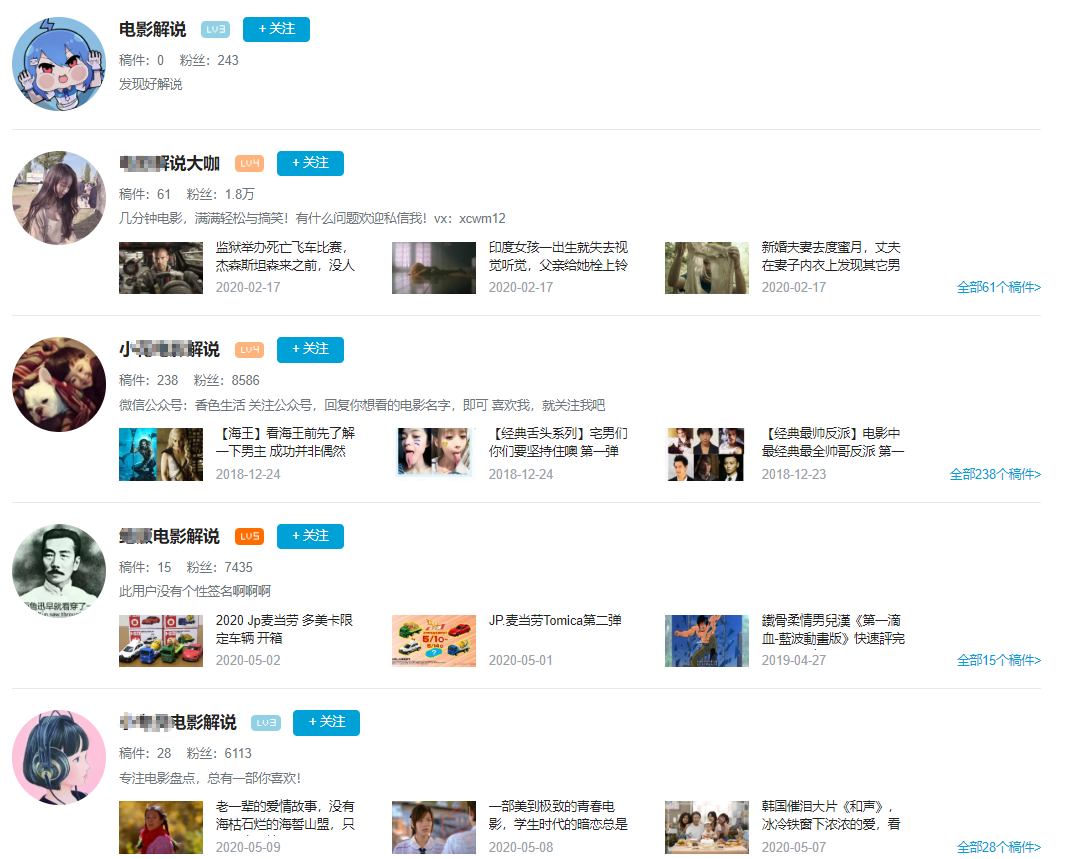The height and width of the screenshot is (859, 1072).
Task: Click the 印度女孩 video thumbnail
Action: [x=433, y=268]
